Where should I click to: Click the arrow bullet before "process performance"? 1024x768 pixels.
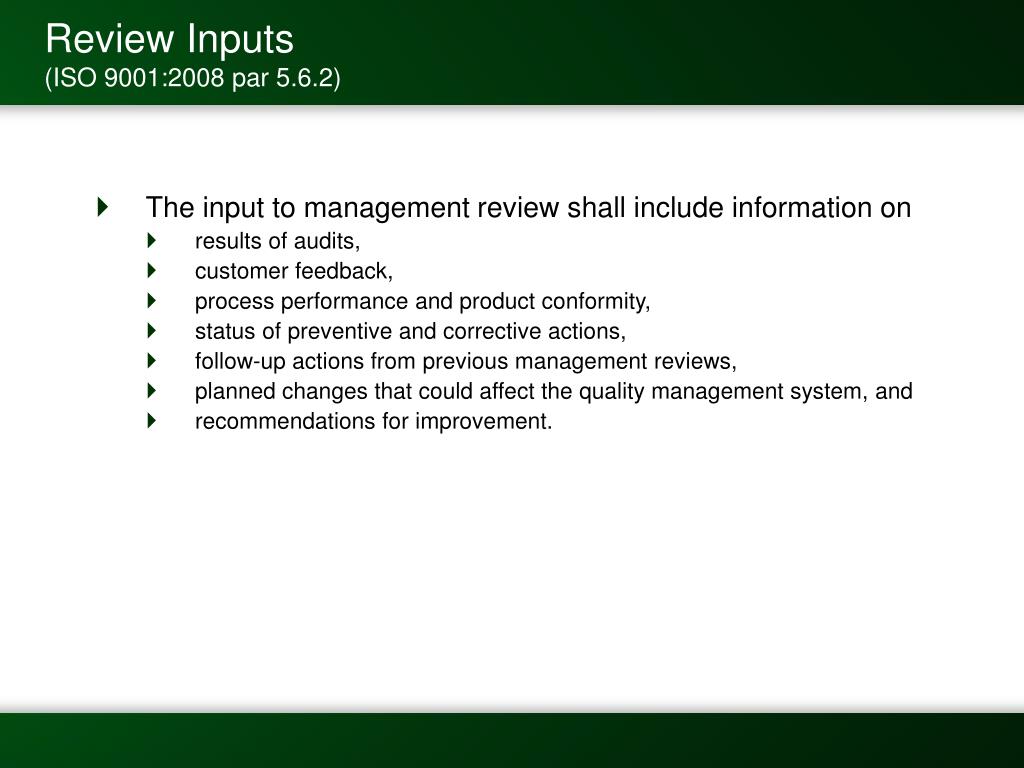(x=152, y=300)
